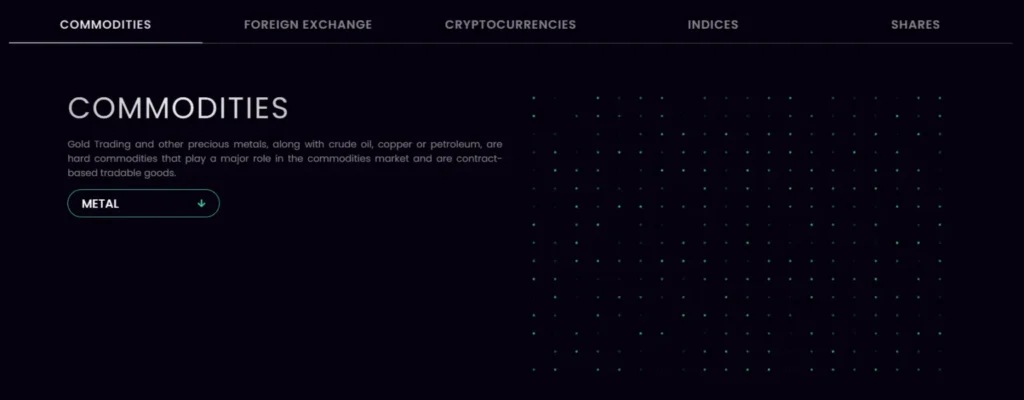The width and height of the screenshot is (1024, 400).
Task: Click the divider line under the Shares tab
Action: click(x=915, y=43)
